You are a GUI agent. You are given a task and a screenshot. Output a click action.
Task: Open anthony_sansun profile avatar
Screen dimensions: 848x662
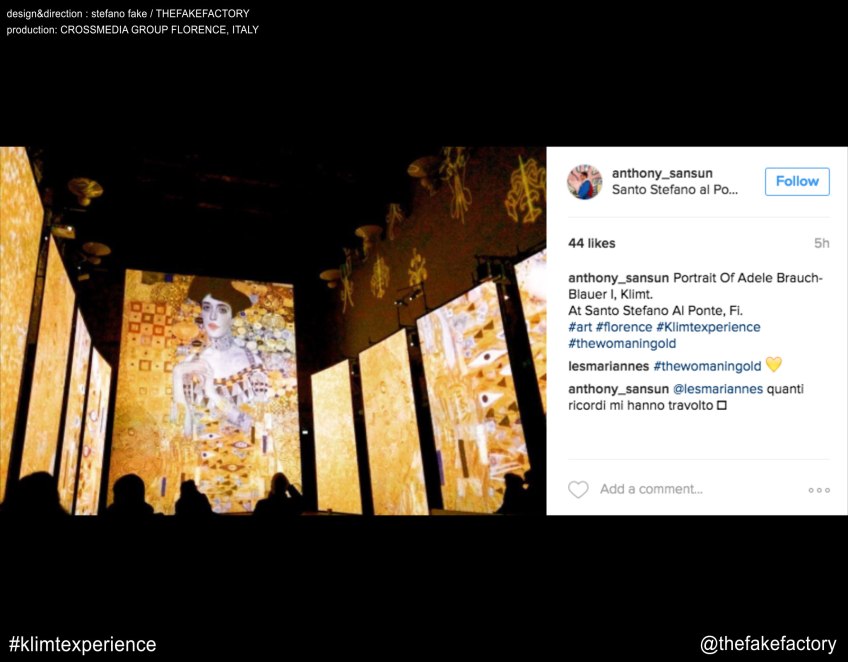584,182
